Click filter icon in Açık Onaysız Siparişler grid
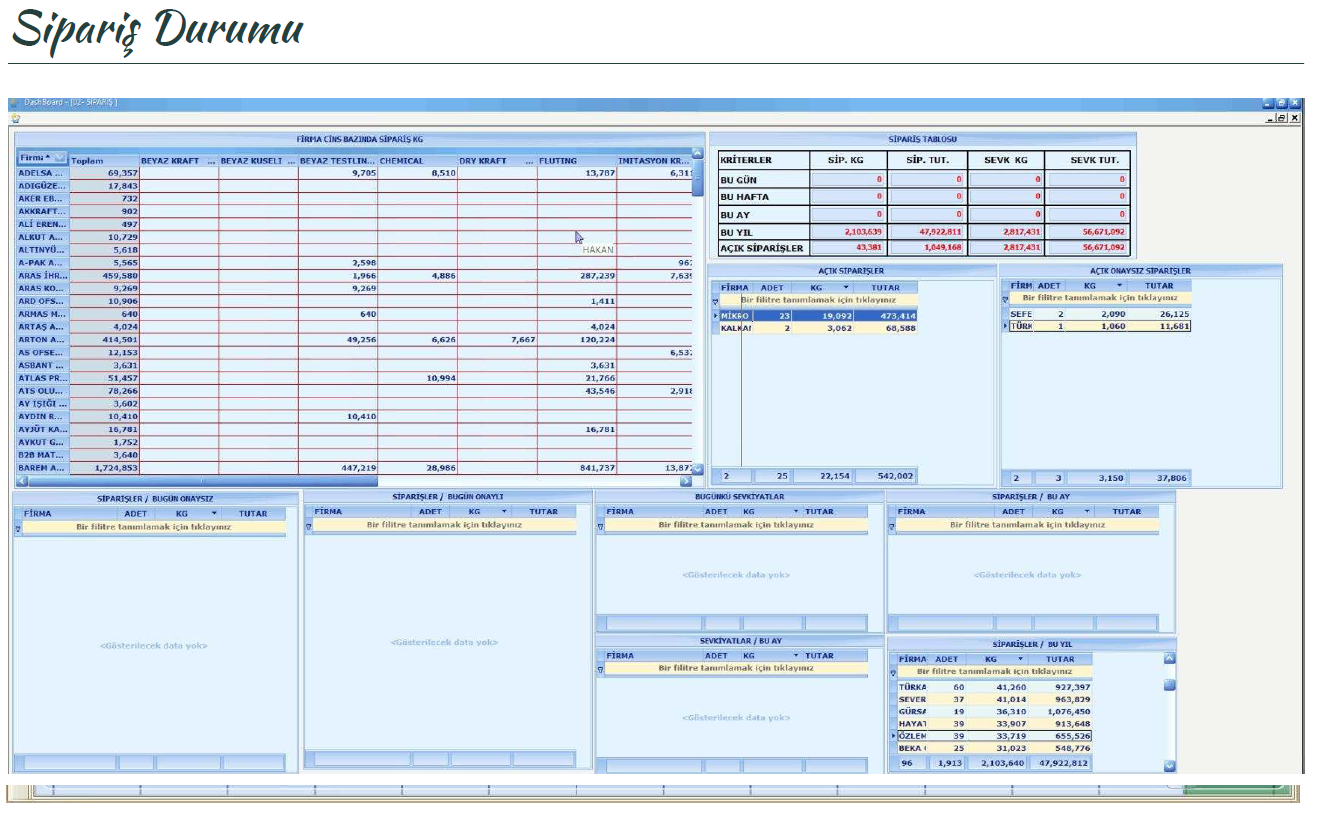The image size is (1317, 816). click(1005, 299)
